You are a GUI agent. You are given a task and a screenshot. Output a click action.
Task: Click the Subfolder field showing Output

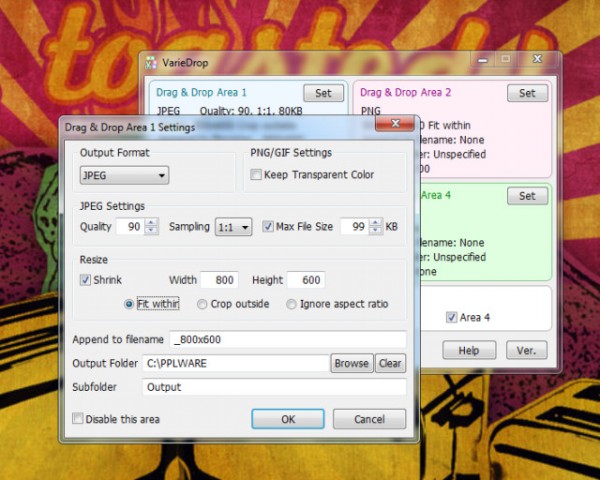274,387
